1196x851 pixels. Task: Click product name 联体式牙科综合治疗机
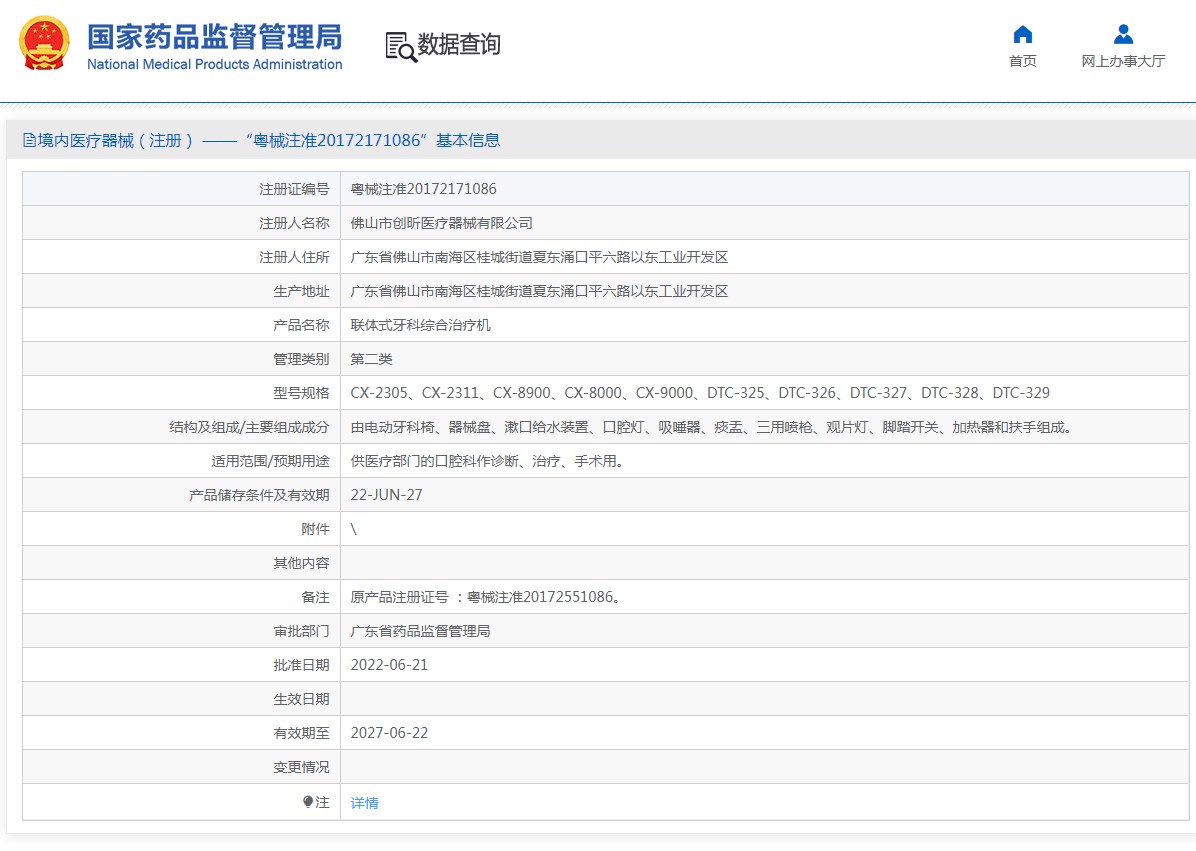point(420,325)
